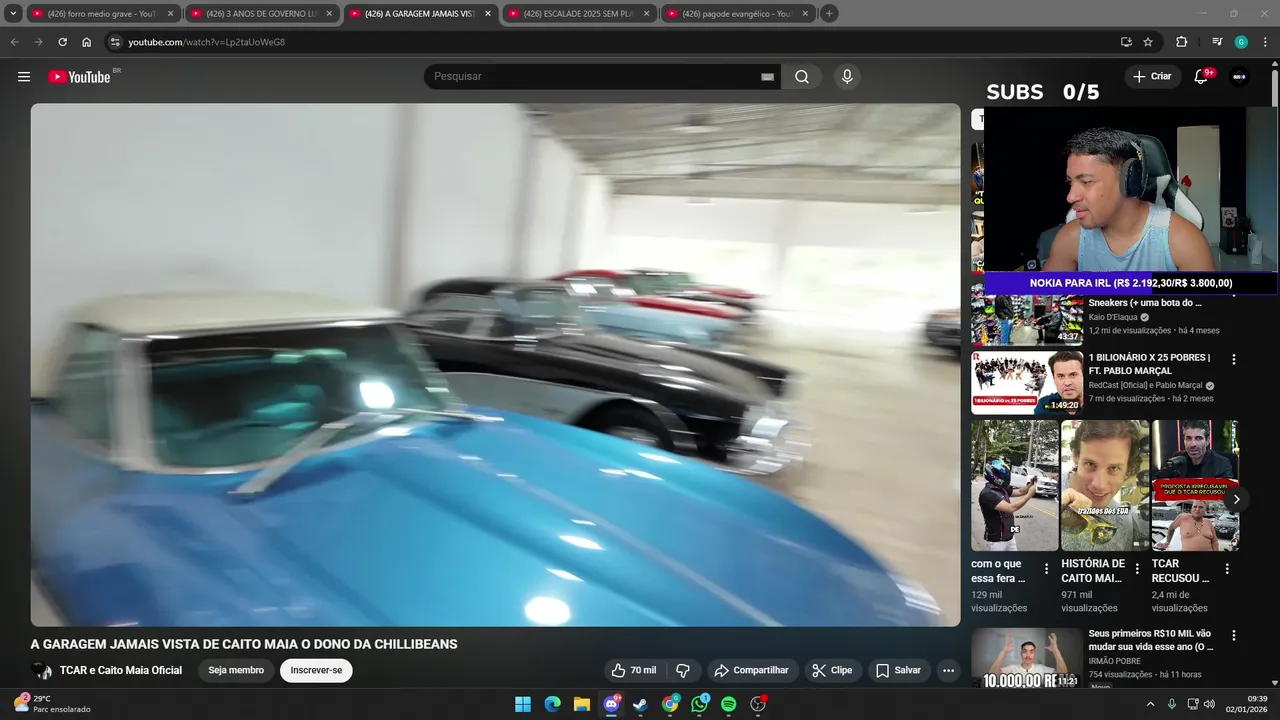
Task: Open WhatsApp from the taskbar
Action: coord(699,704)
